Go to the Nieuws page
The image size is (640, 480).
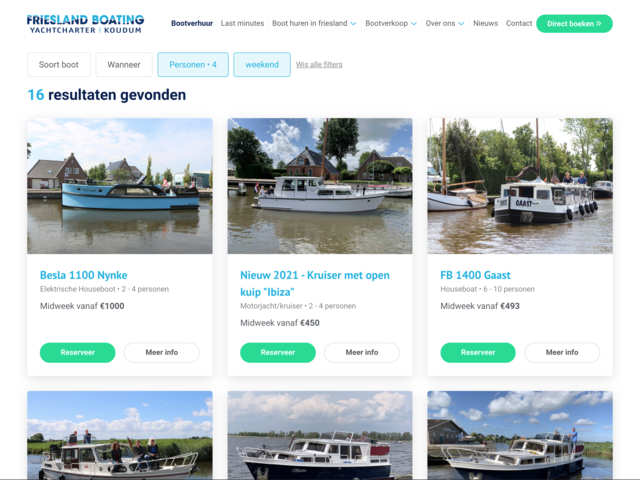(485, 23)
